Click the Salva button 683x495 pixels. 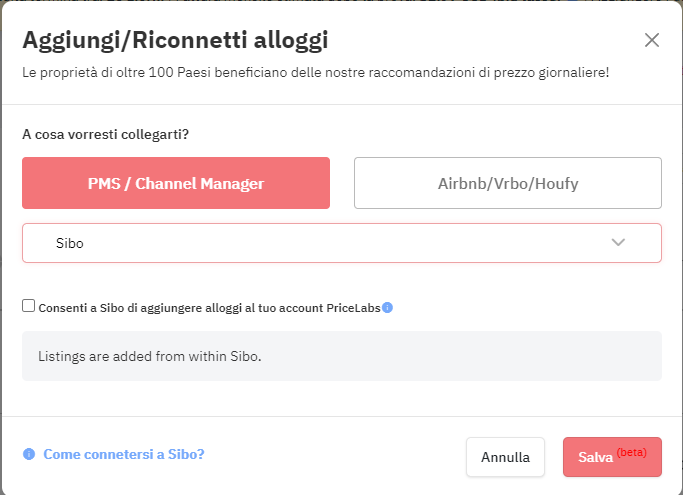click(x=612, y=457)
